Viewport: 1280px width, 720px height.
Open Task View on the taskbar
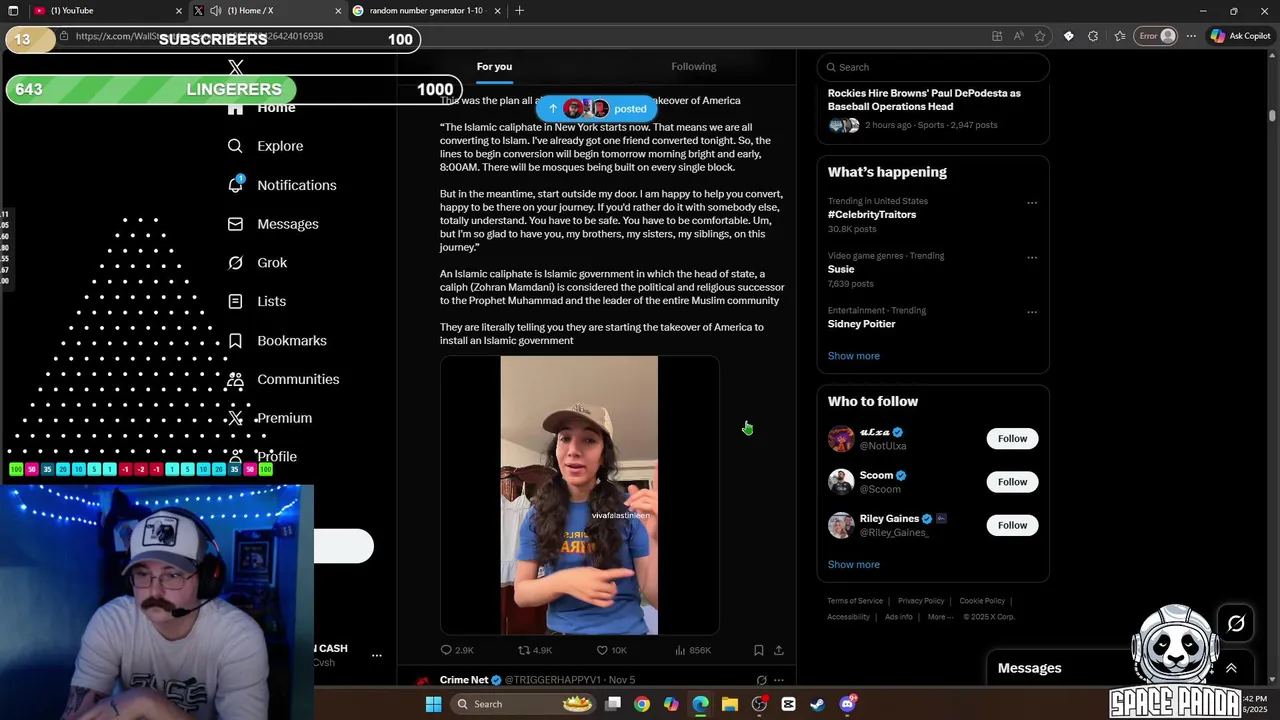coord(613,704)
